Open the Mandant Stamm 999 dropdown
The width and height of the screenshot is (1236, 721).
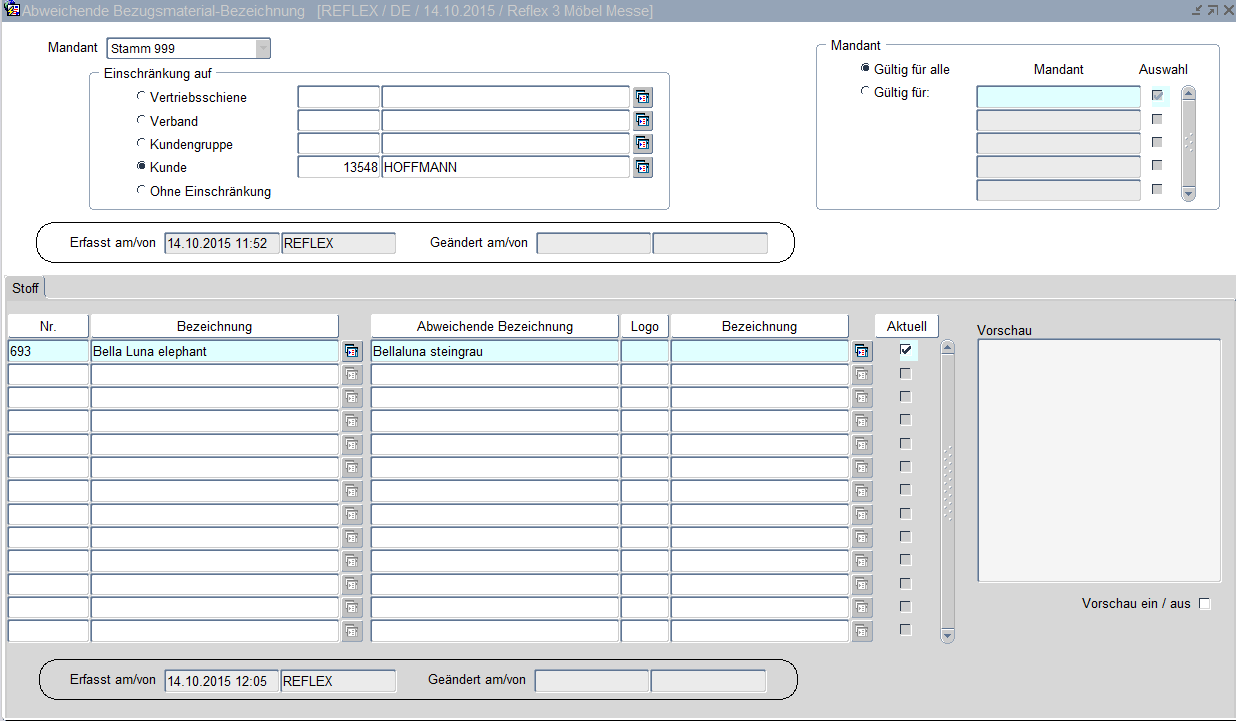pyautogui.click(x=262, y=48)
